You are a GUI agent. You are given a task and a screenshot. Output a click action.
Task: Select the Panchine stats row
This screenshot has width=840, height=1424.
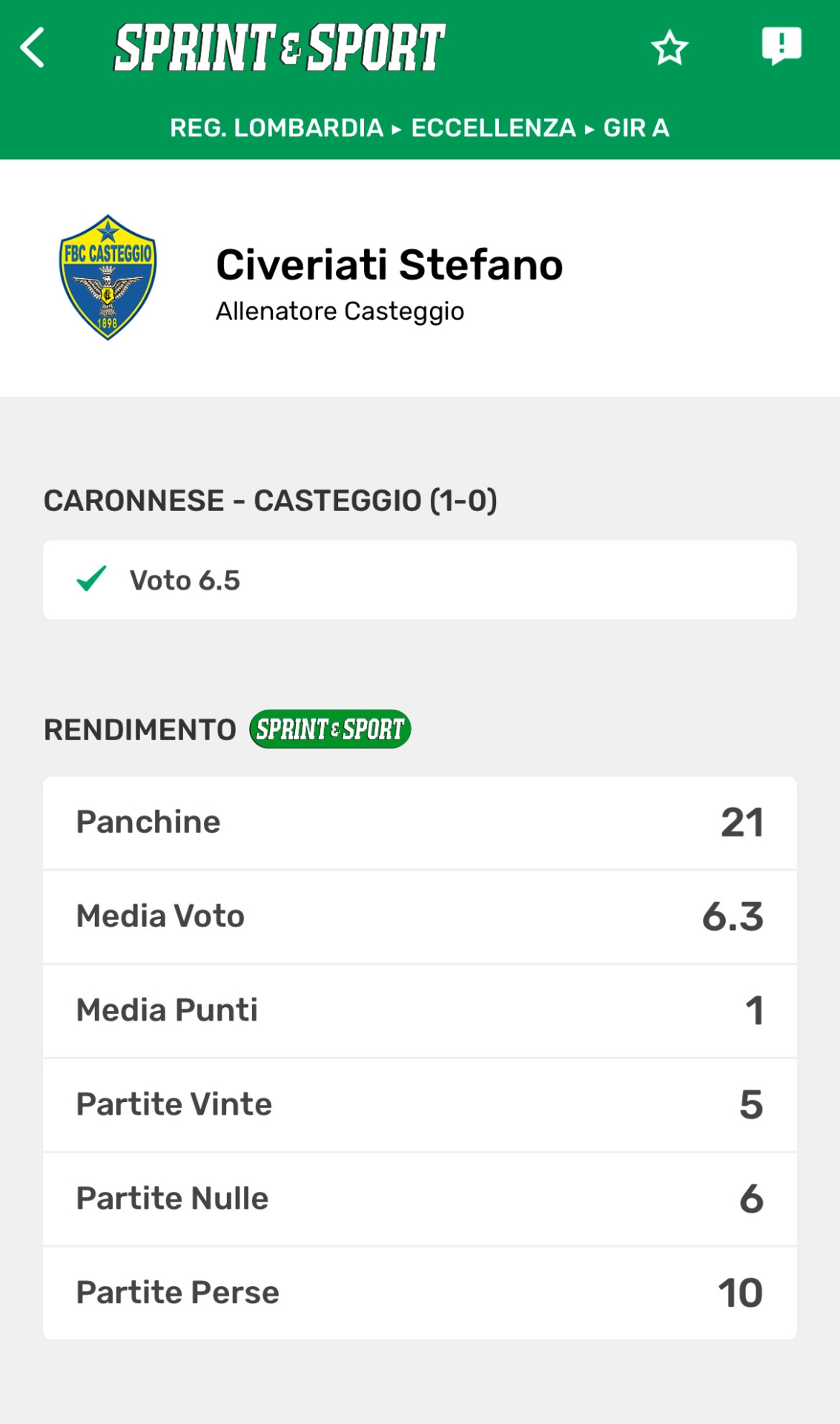[420, 823]
